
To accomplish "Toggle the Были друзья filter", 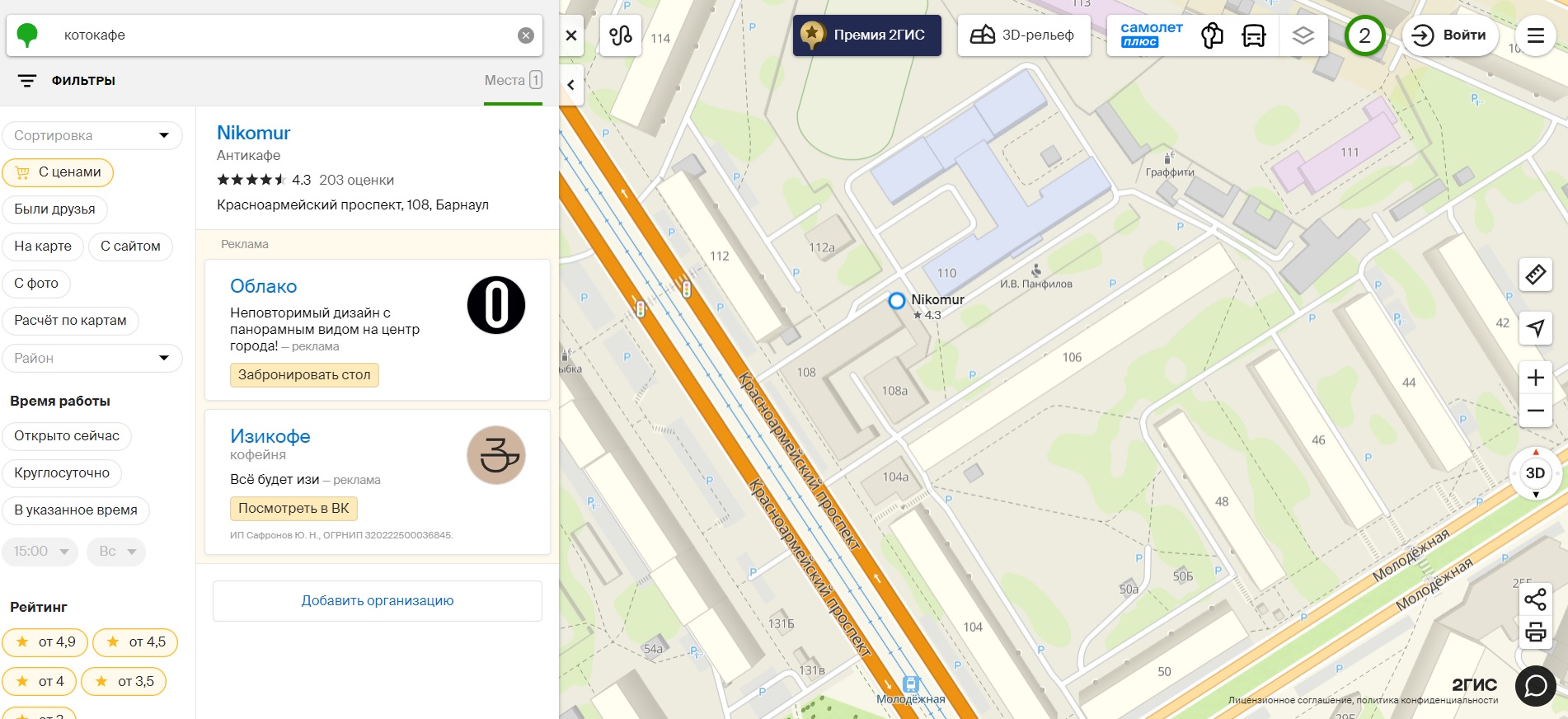I will 54,209.
